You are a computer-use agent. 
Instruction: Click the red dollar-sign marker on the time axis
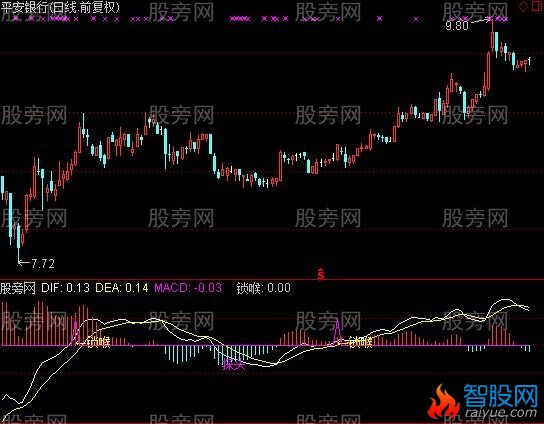(x=321, y=273)
